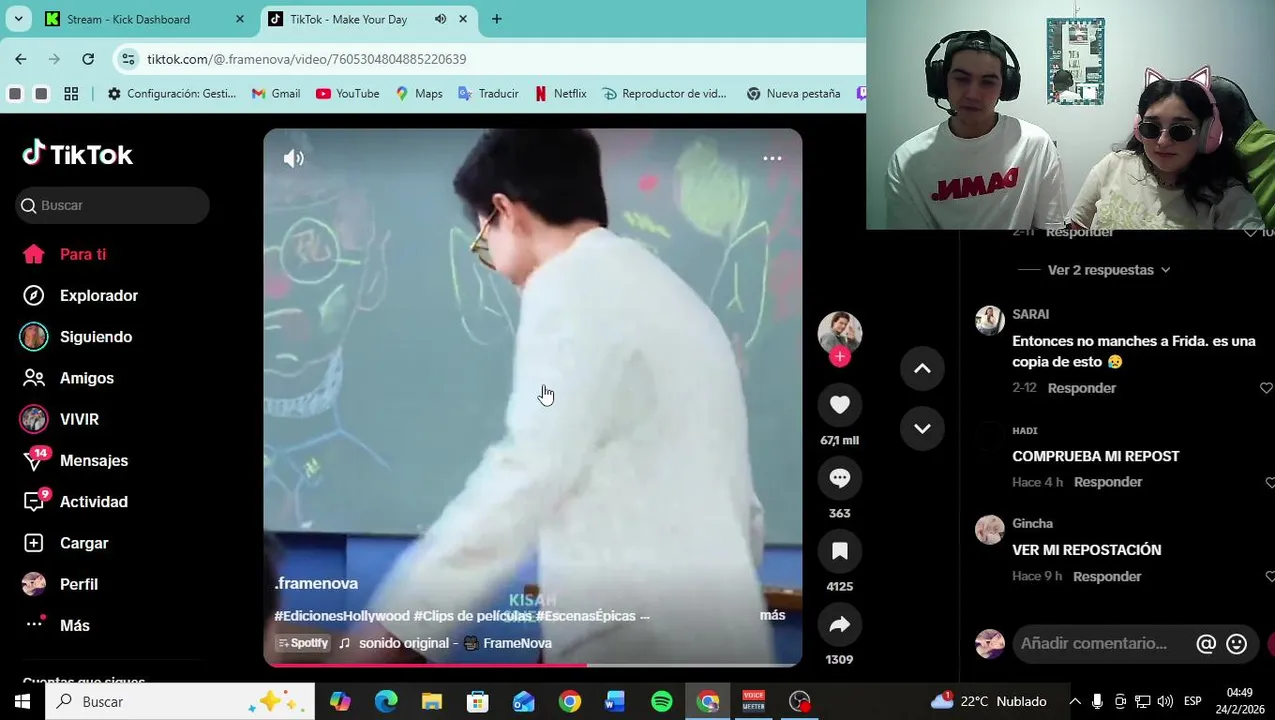Click the @ mention icon in comment box
The width and height of the screenshot is (1275, 720).
pyautogui.click(x=1206, y=644)
